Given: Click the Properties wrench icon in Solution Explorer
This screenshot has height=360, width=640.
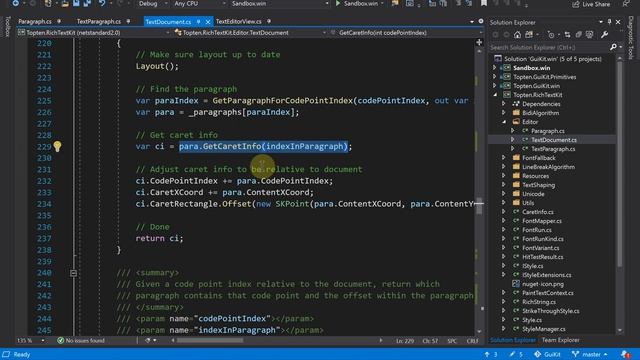Looking at the screenshot, I should (x=604, y=35).
